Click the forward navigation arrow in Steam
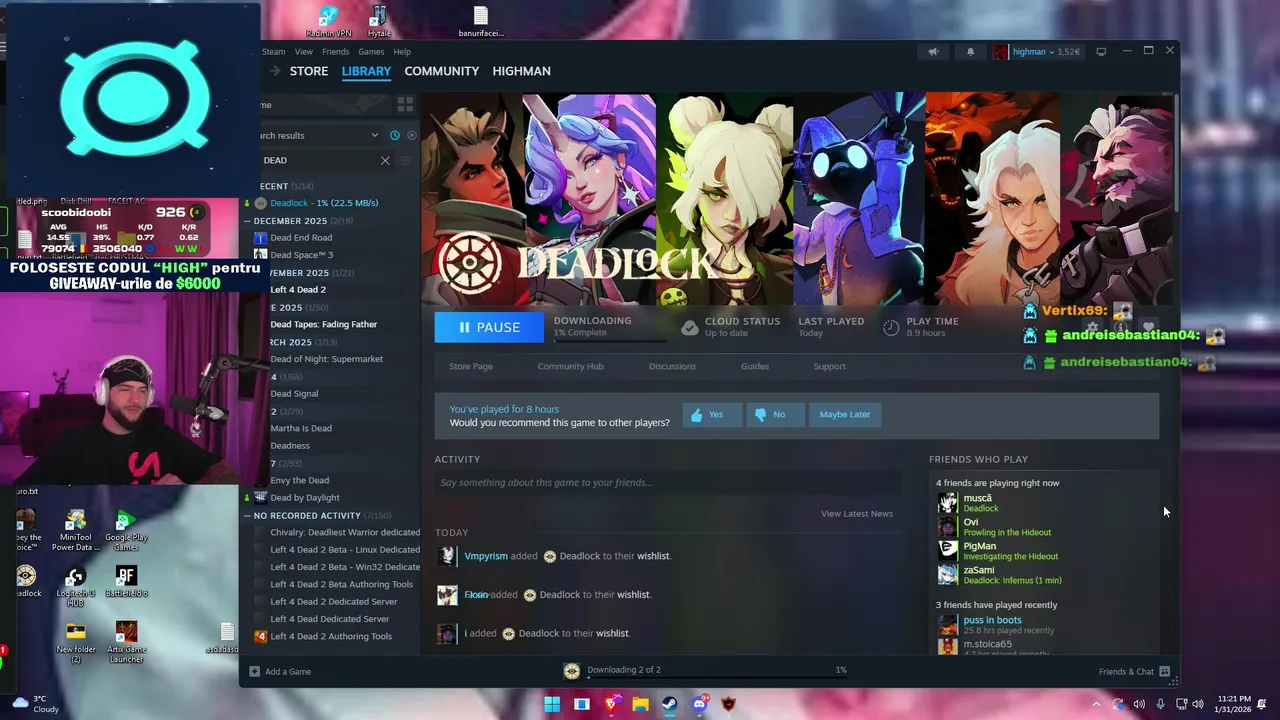The width and height of the screenshot is (1280, 720). (x=275, y=71)
